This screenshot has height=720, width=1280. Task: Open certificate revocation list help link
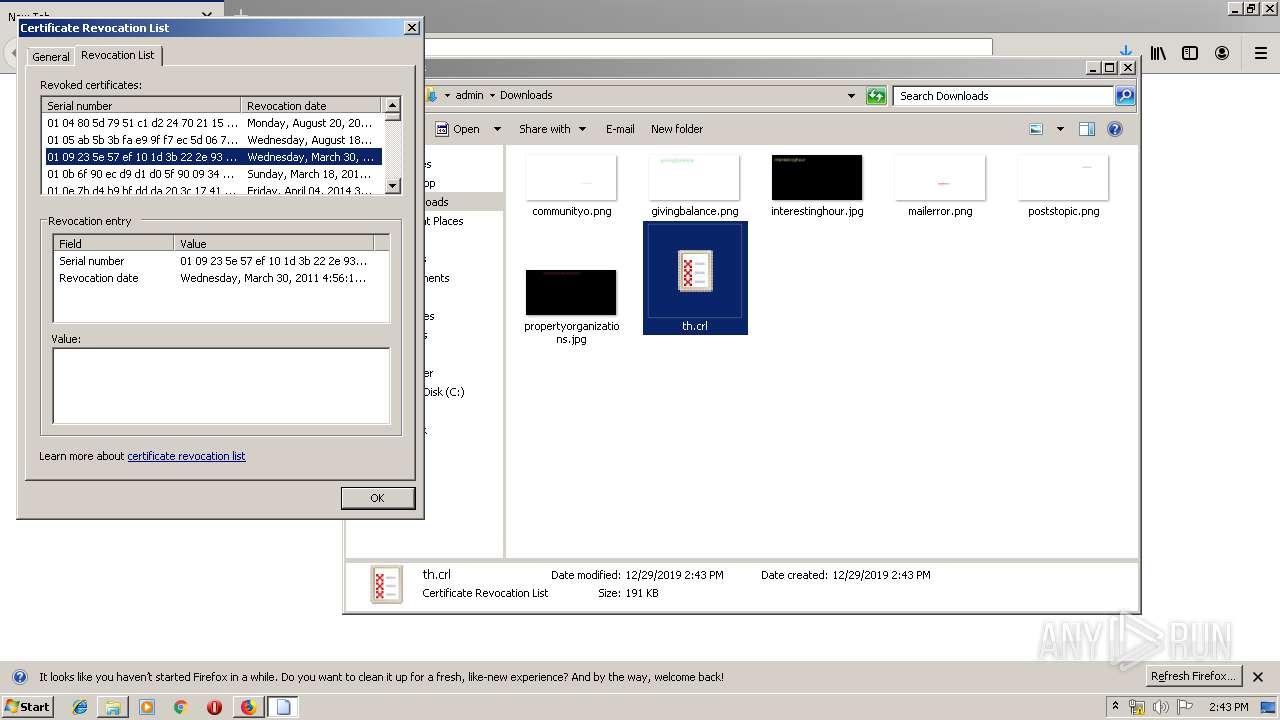tap(186, 456)
